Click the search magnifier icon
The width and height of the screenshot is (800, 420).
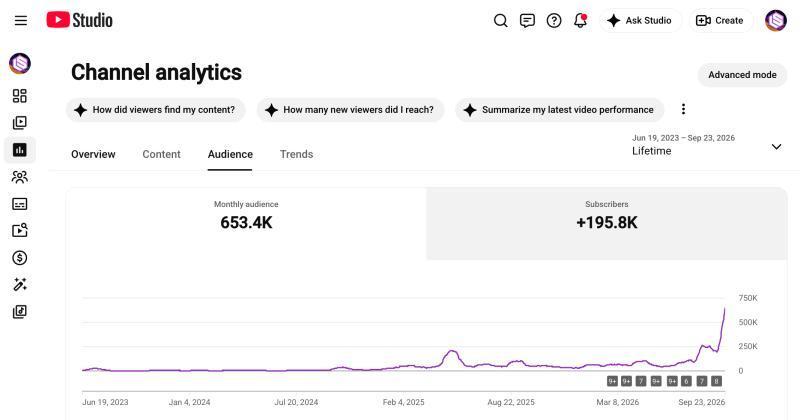[x=501, y=20]
